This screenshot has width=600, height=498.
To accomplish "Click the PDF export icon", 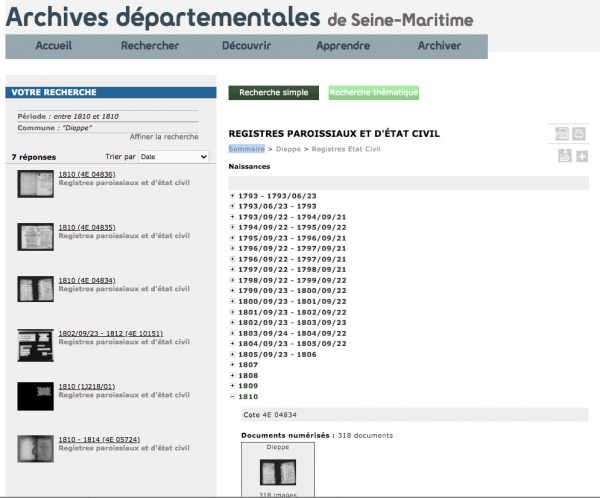I will [x=563, y=134].
